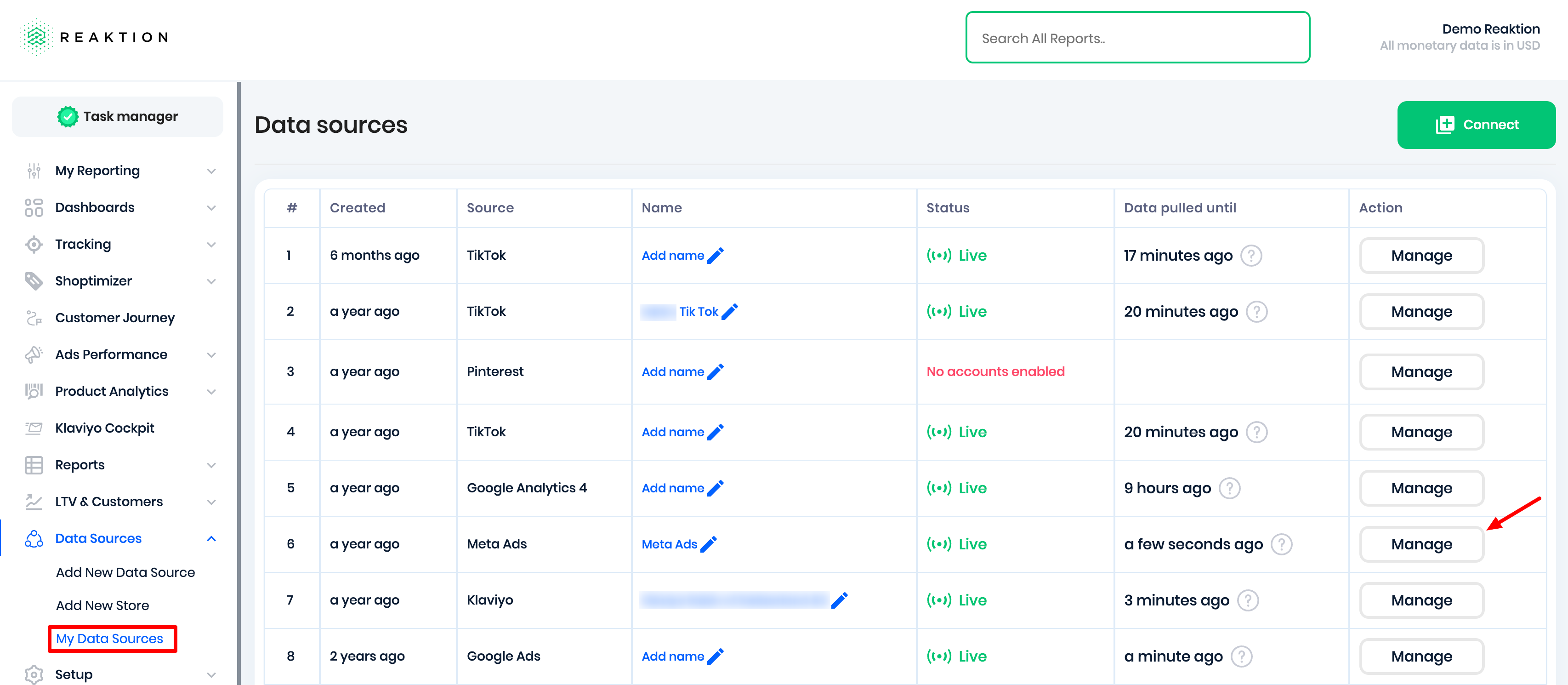The image size is (1568, 685).
Task: Click edit pencil in Klaviyo row
Action: pyautogui.click(x=840, y=600)
